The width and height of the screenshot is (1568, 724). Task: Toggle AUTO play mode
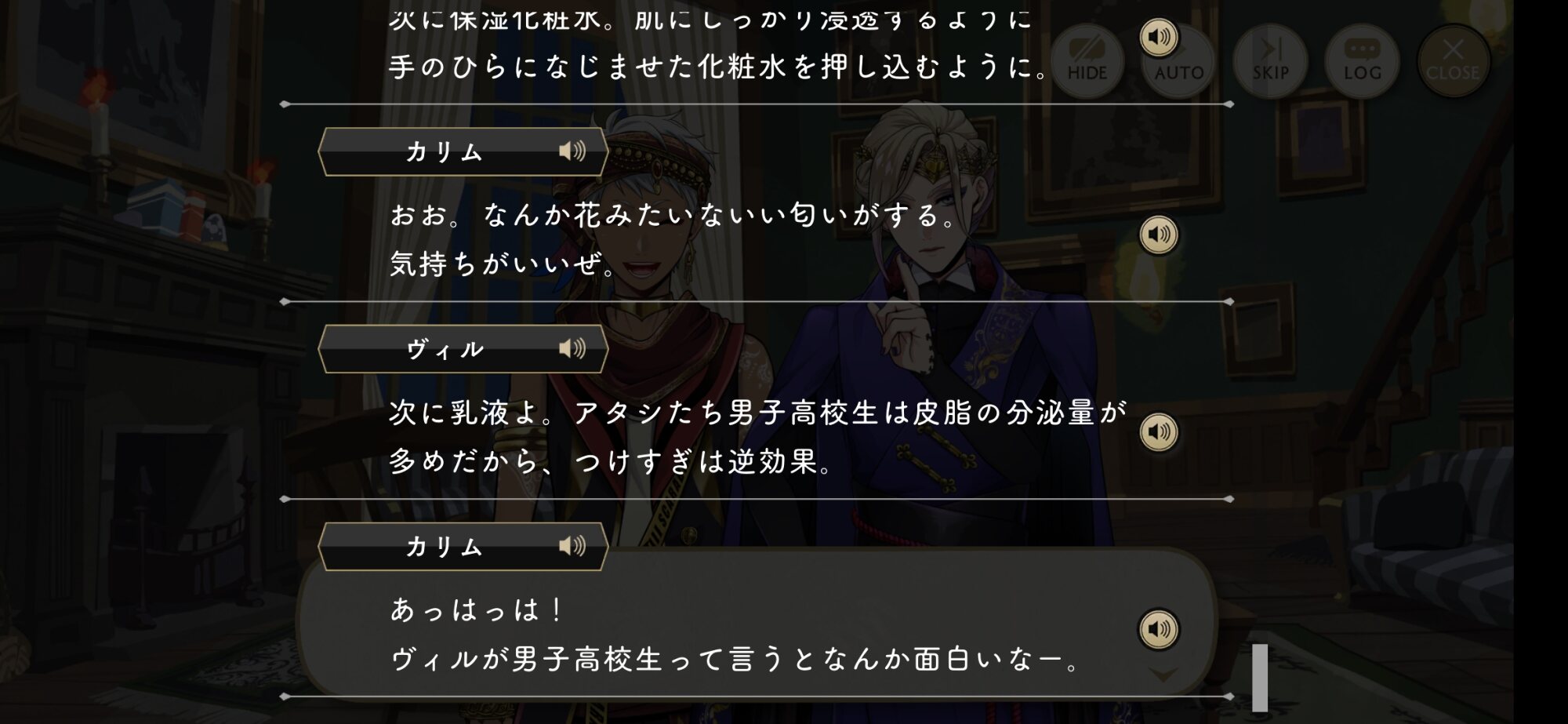point(1178,61)
